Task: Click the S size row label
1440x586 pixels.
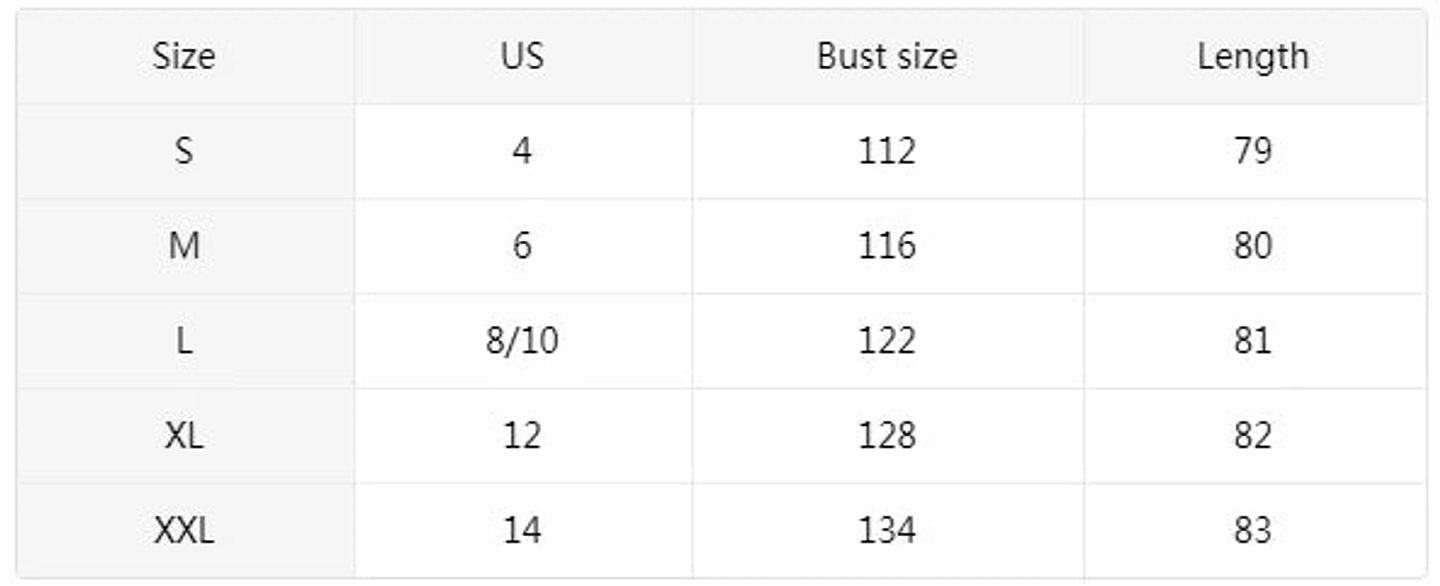Action: tap(184, 151)
